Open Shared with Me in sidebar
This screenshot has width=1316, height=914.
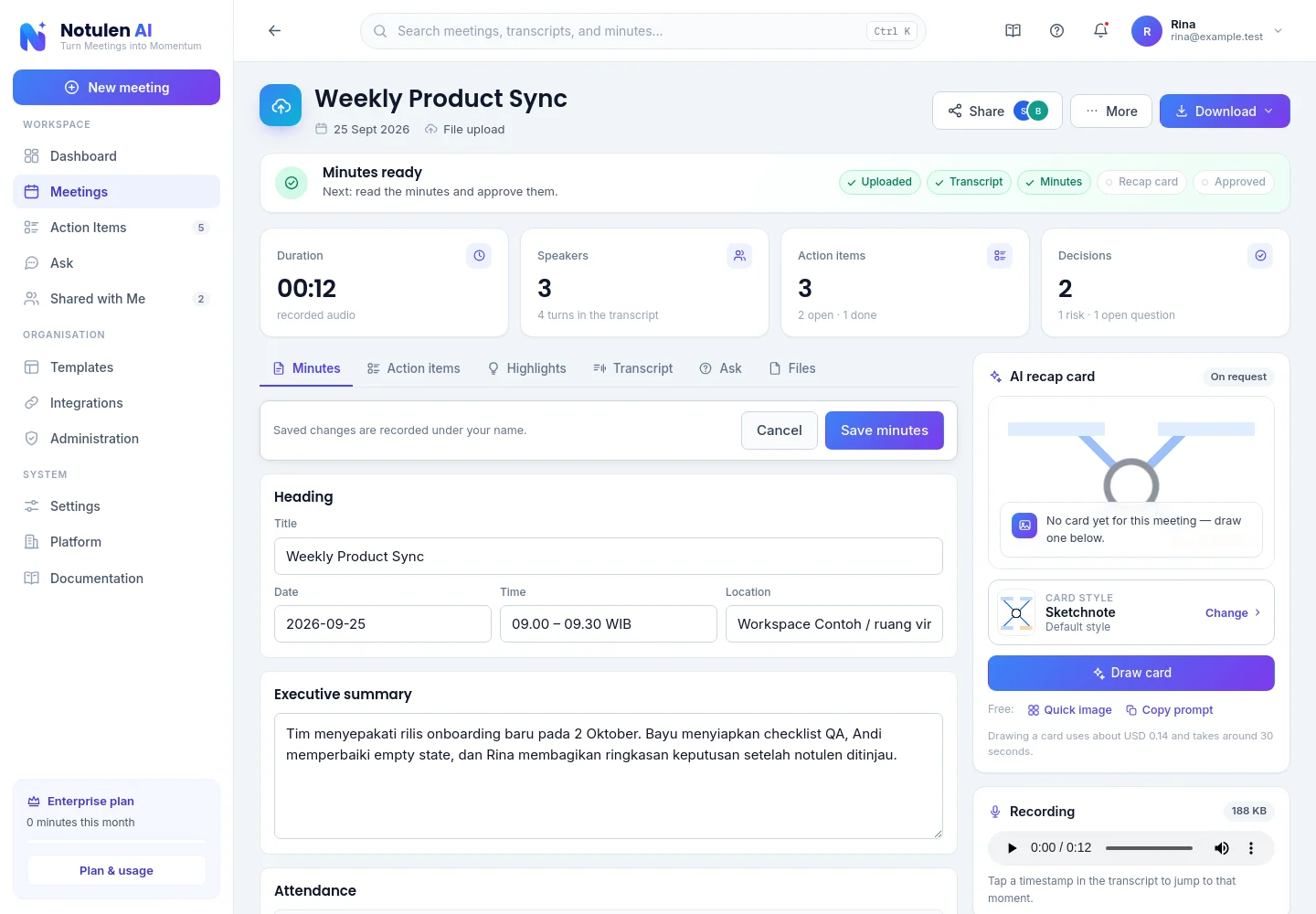[116, 299]
